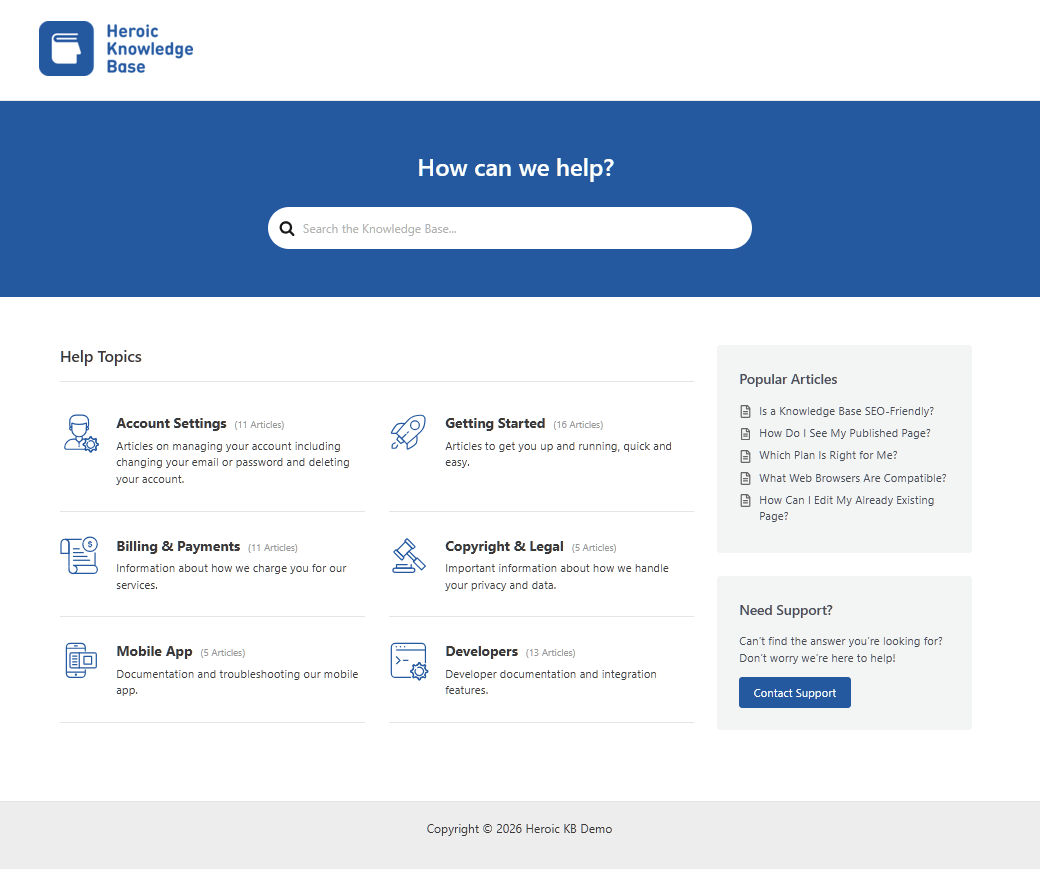Screen dimensions: 1040x869
Task: Click the Mobile App phone icon
Action: click(x=81, y=660)
